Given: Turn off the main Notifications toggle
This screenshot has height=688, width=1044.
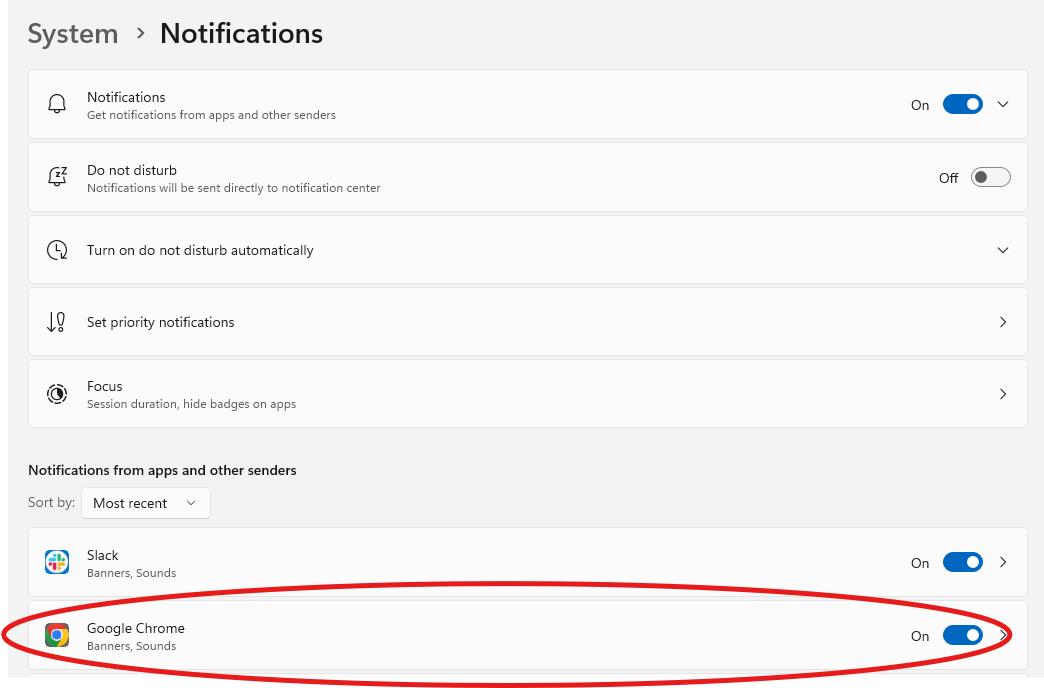Looking at the screenshot, I should click(962, 105).
